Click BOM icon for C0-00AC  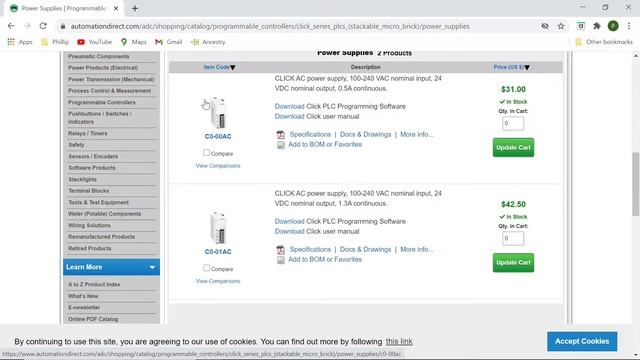click(280, 145)
